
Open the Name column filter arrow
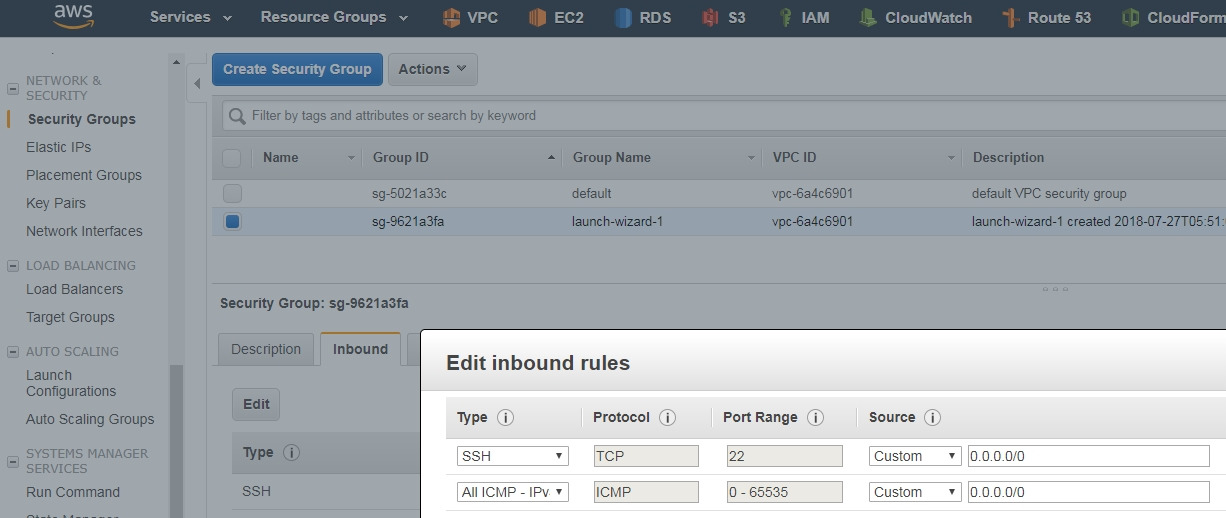coord(351,158)
